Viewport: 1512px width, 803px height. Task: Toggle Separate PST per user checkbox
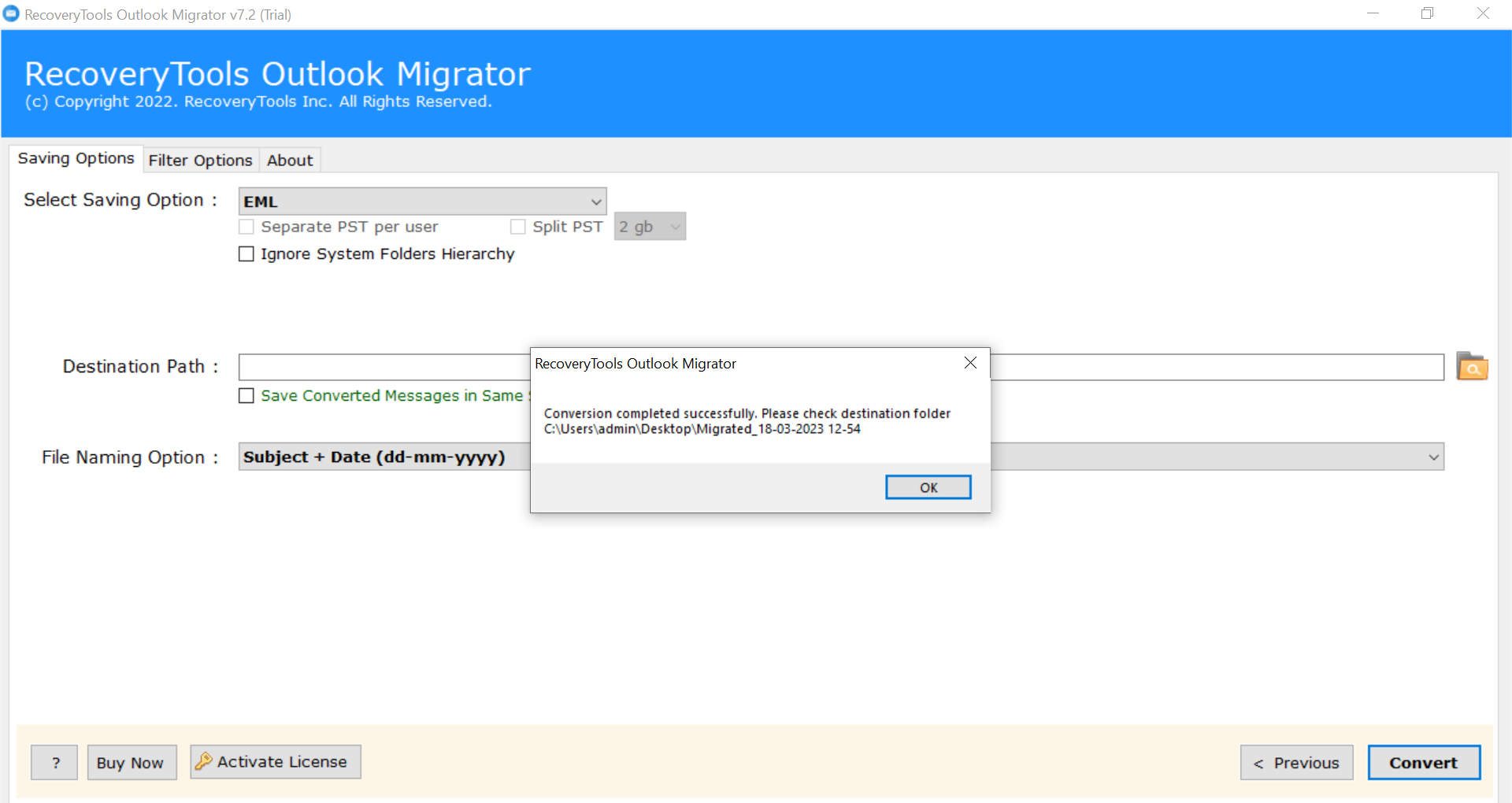coord(246,227)
